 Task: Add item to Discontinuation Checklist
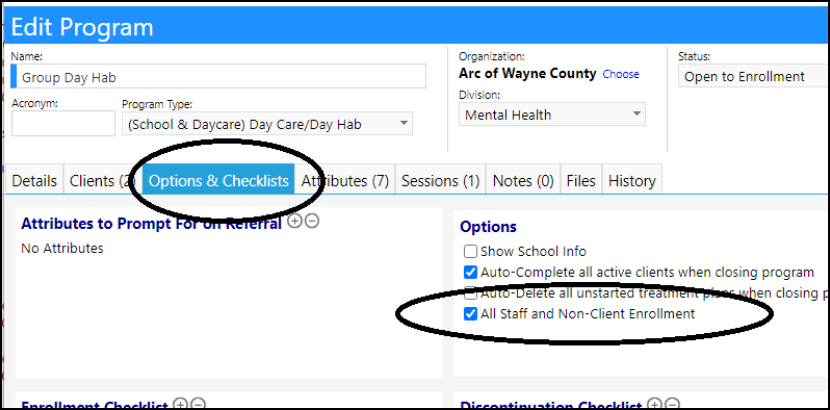(654, 405)
